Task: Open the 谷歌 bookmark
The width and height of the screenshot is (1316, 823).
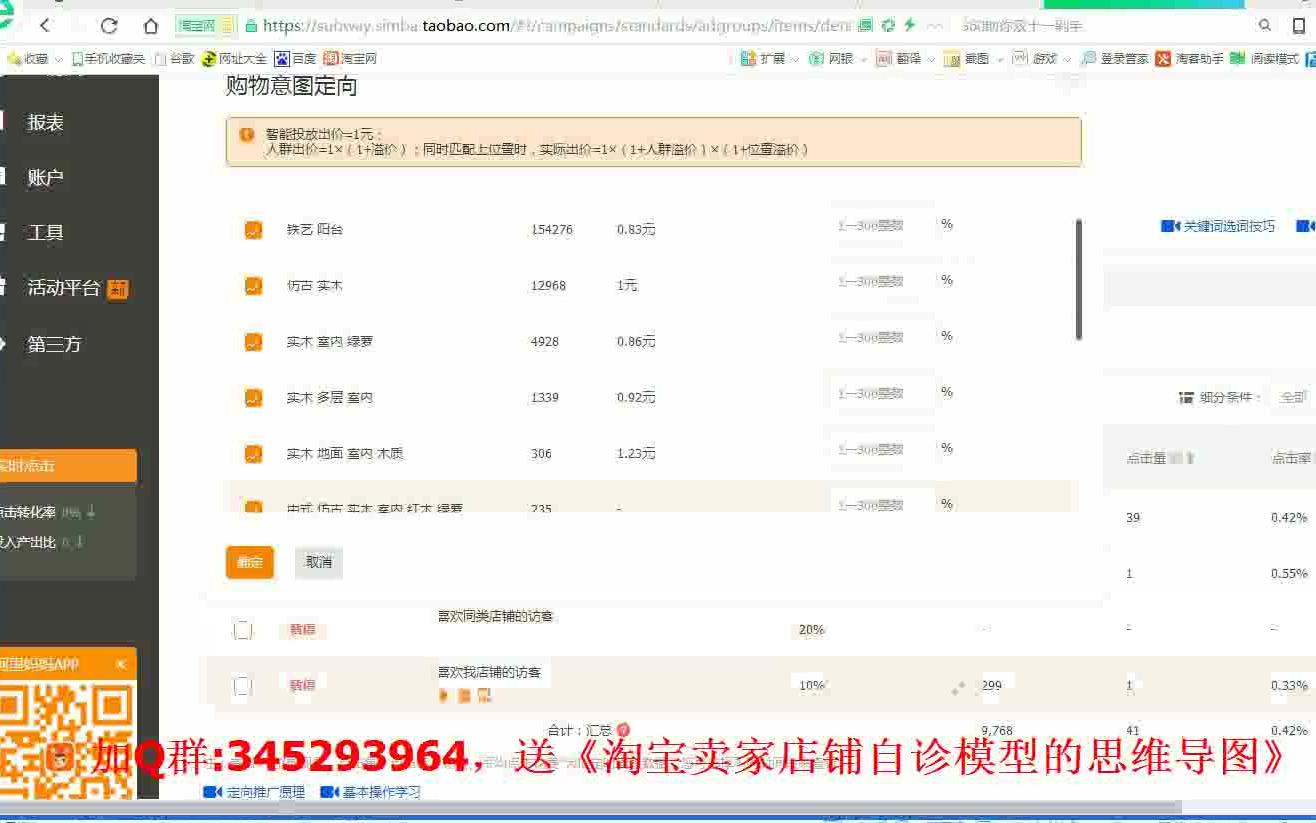Action: coord(174,59)
